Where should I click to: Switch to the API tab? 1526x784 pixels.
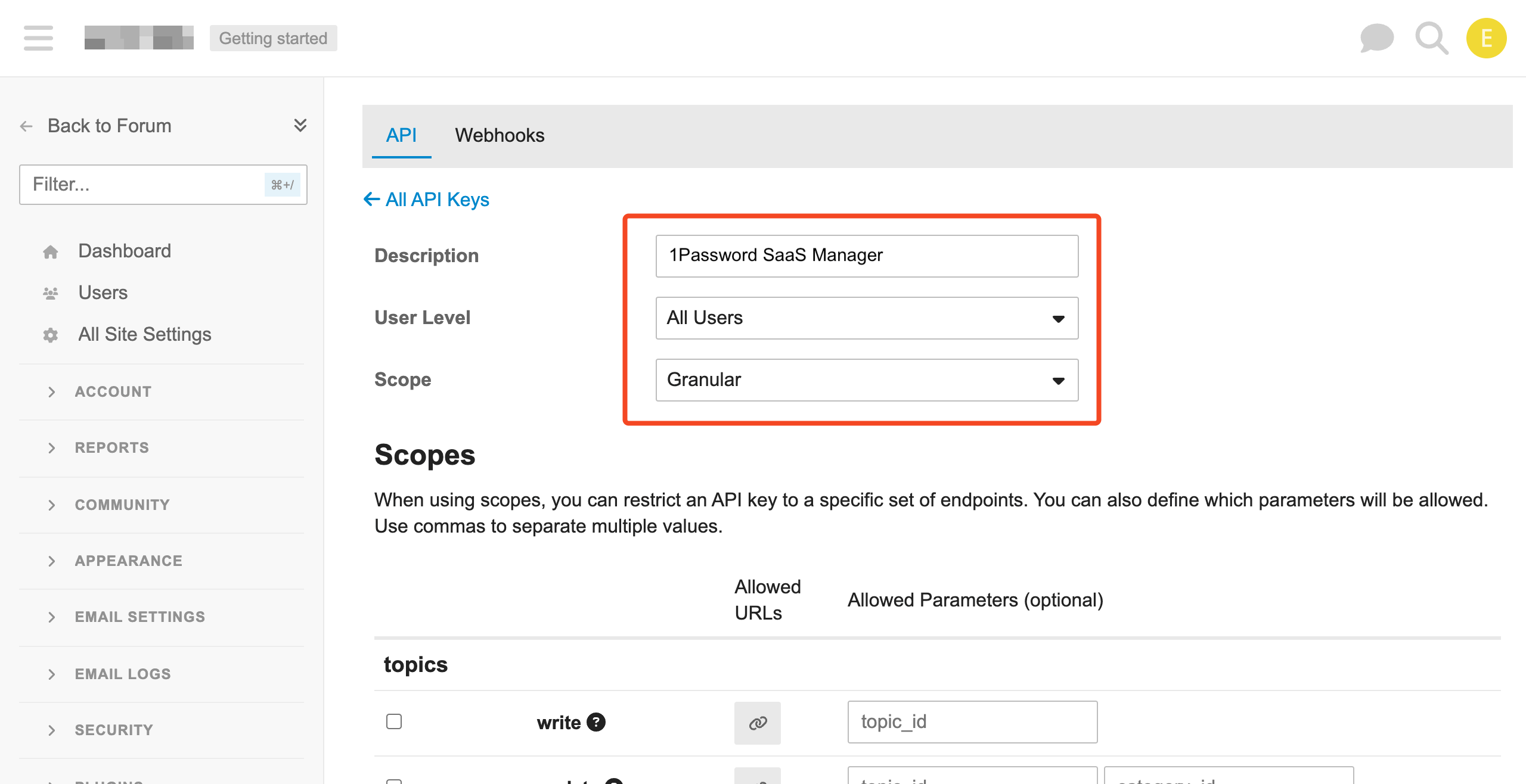401,136
